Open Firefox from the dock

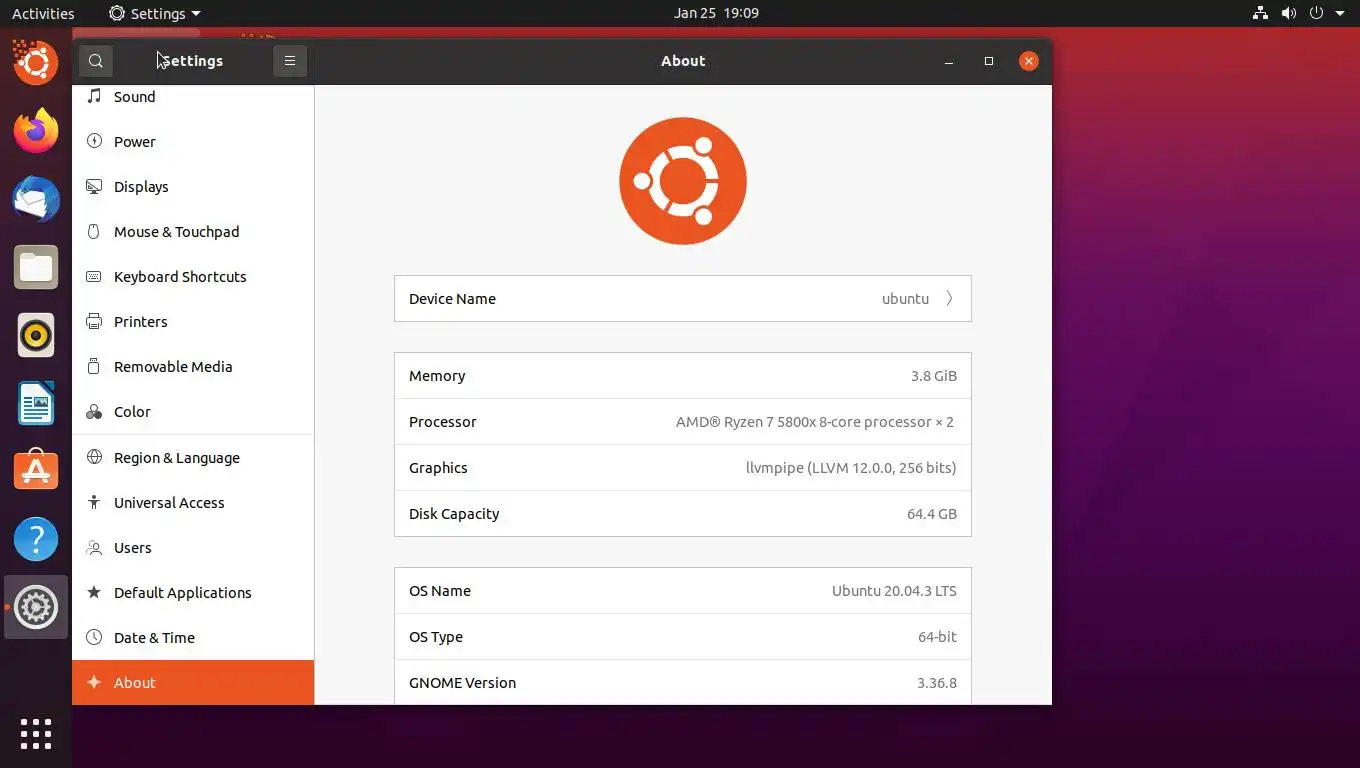click(x=36, y=131)
